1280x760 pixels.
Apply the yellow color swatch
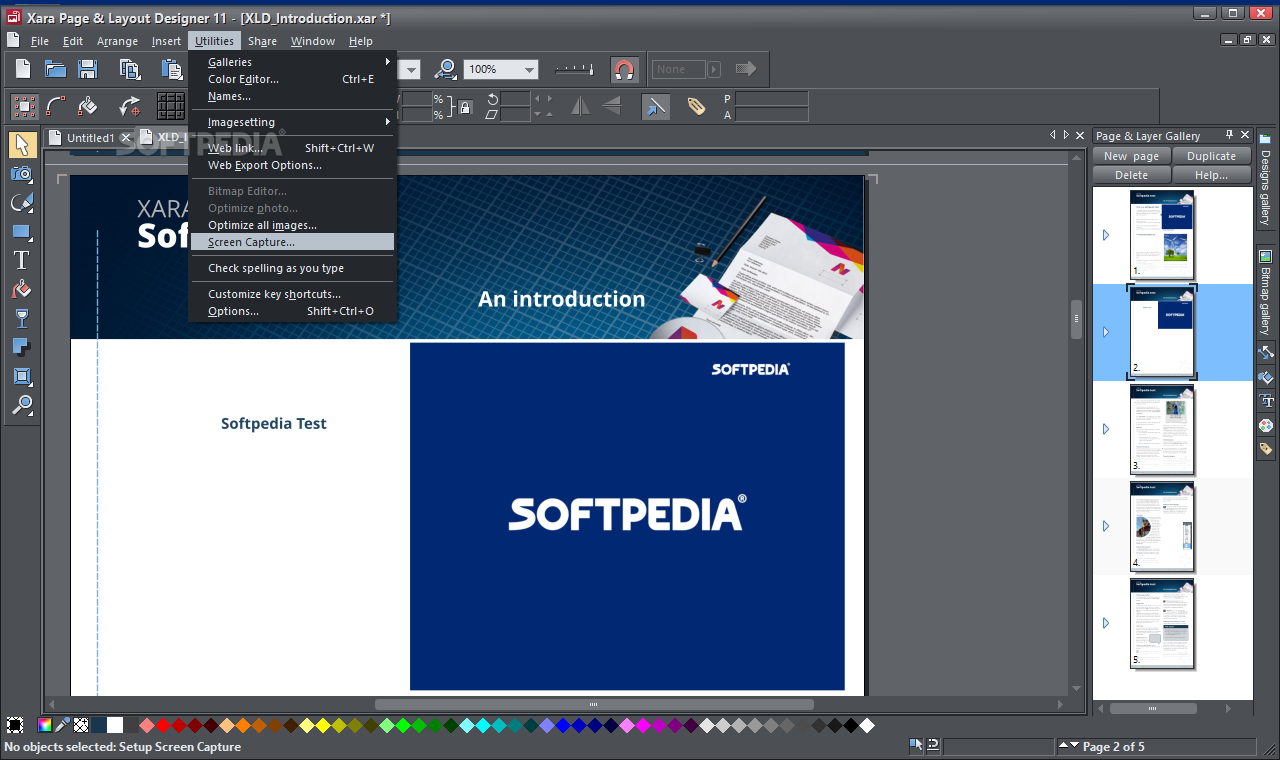[x=322, y=725]
